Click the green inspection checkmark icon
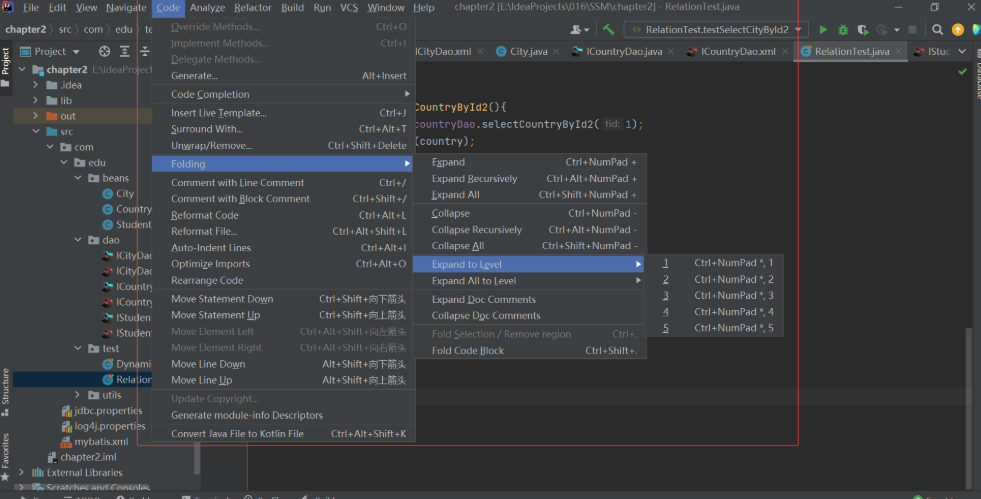 [x=962, y=72]
